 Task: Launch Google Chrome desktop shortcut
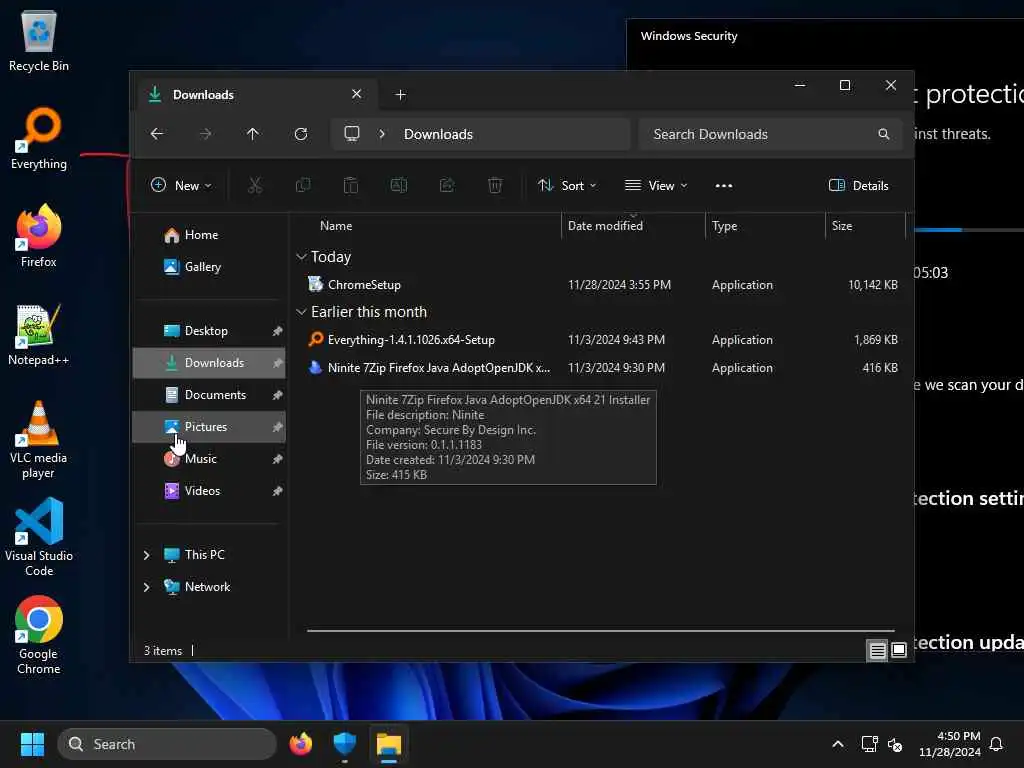tap(39, 635)
